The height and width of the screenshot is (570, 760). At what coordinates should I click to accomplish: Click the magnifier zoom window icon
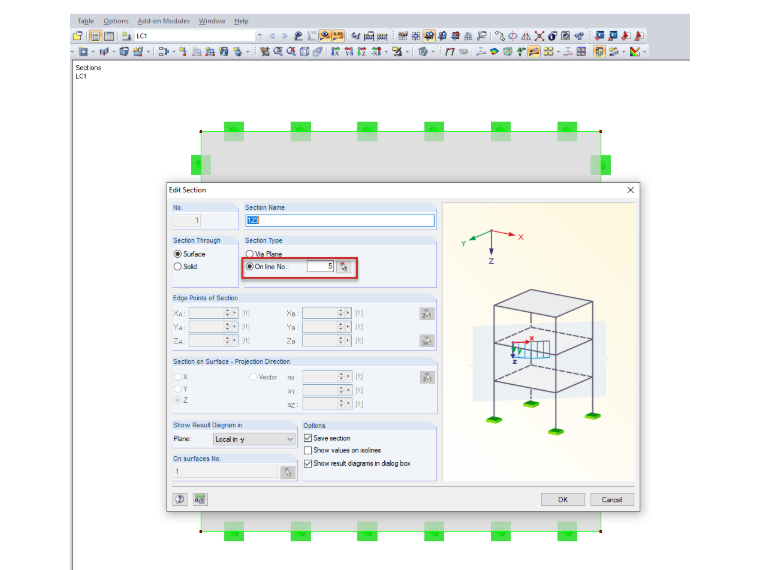point(278,51)
